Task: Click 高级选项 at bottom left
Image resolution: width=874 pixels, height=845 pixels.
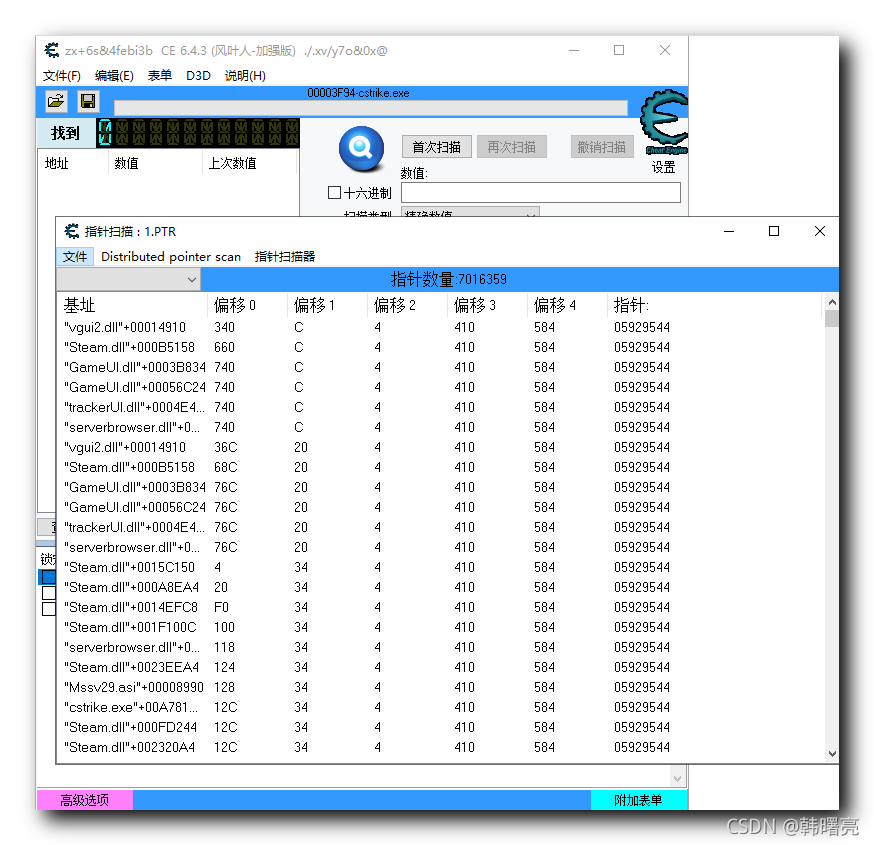Action: coord(85,800)
